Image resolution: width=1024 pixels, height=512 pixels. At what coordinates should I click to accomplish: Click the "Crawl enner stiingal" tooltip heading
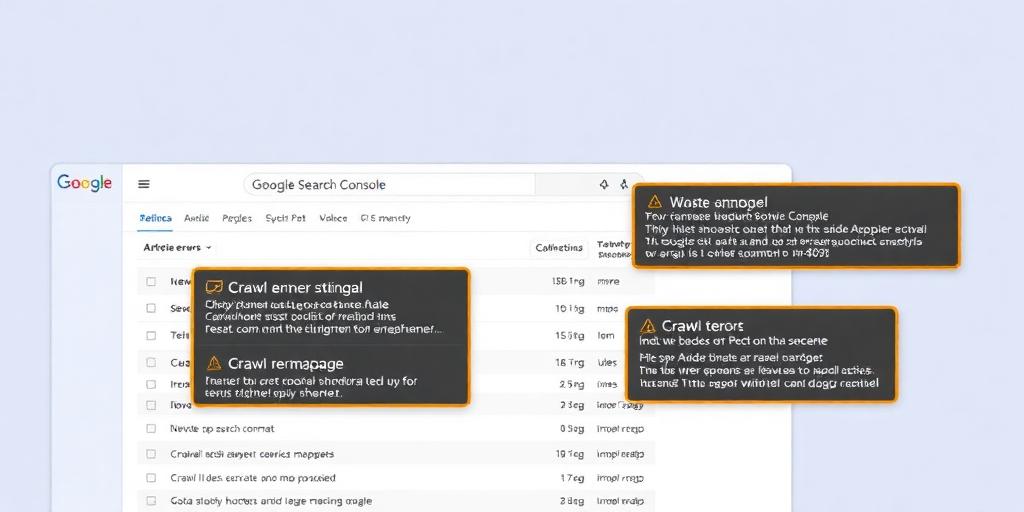[x=295, y=287]
